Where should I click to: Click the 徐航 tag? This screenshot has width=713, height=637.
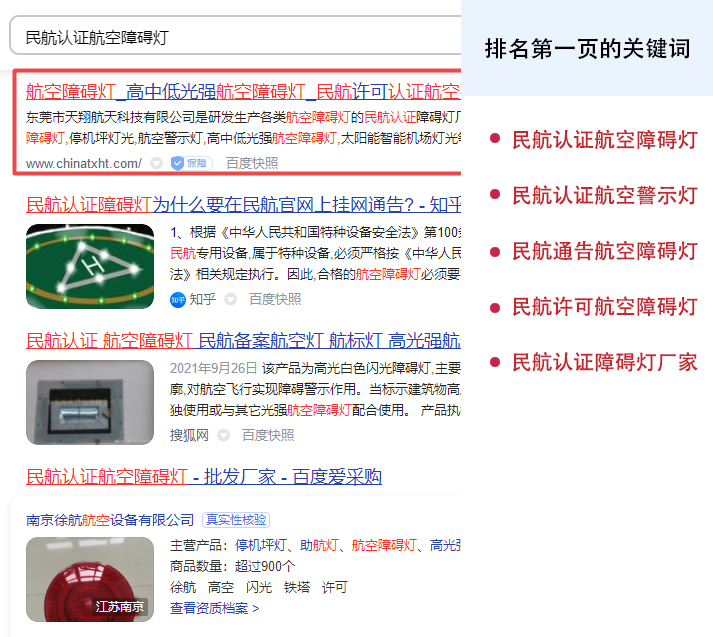[x=183, y=587]
